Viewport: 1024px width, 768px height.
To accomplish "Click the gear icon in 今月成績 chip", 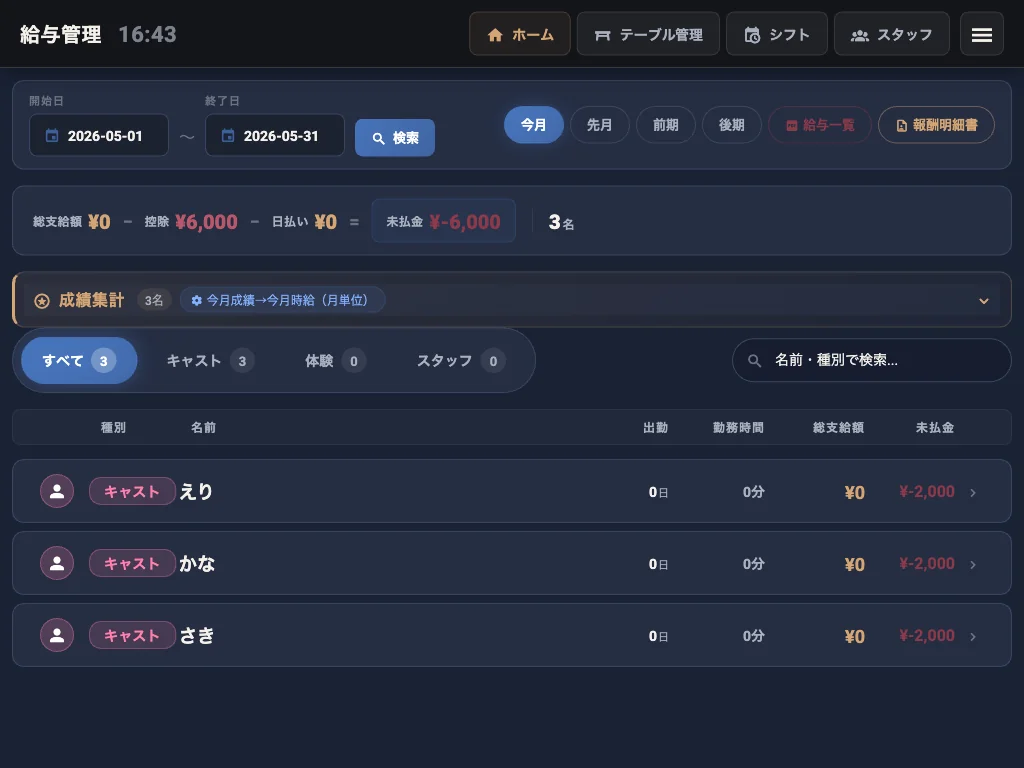I will (196, 300).
